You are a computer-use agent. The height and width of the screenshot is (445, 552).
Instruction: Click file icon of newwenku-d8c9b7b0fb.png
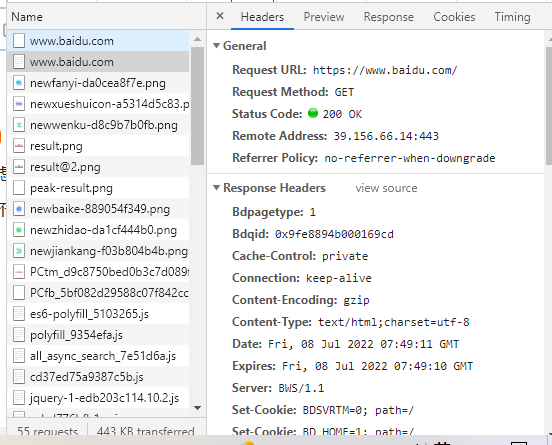tap(19, 125)
